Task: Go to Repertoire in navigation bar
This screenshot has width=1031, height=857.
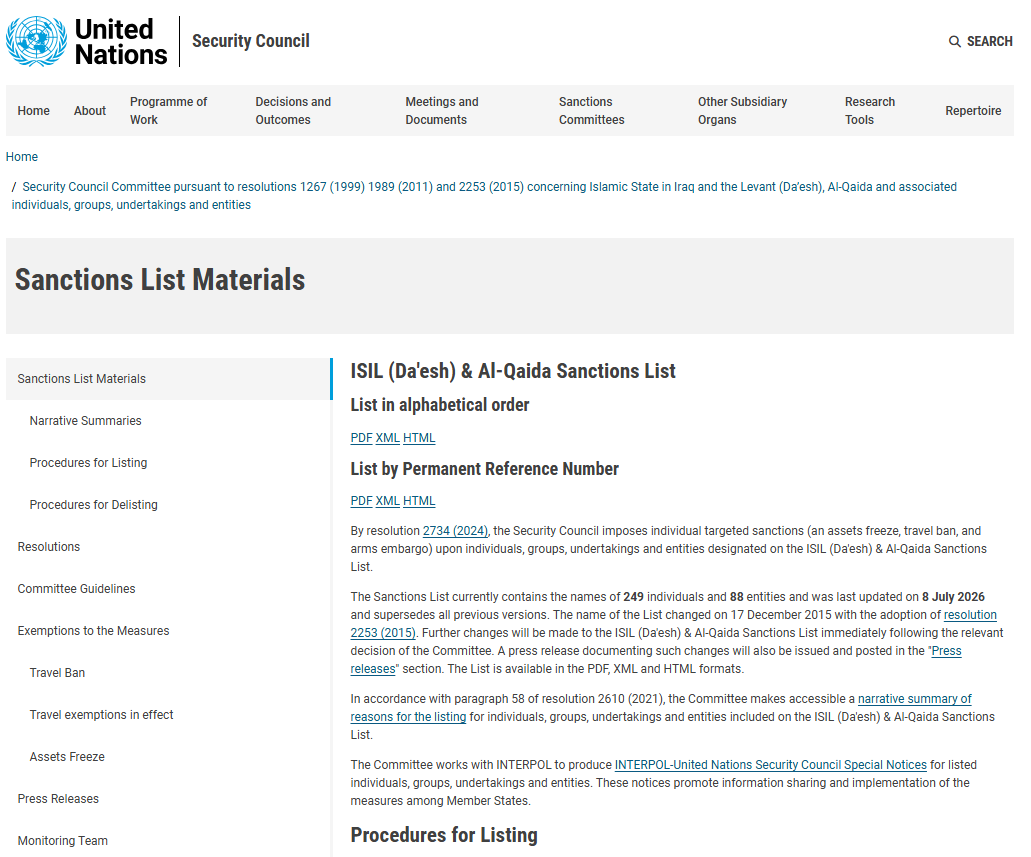Action: [x=973, y=110]
